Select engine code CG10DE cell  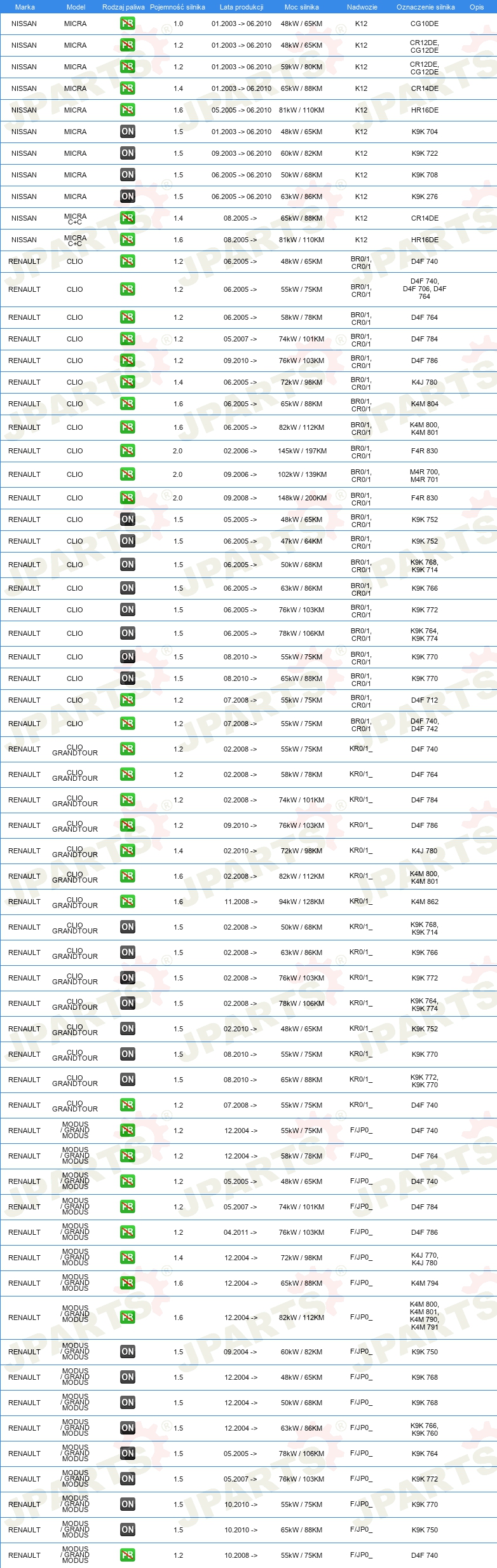(x=425, y=24)
